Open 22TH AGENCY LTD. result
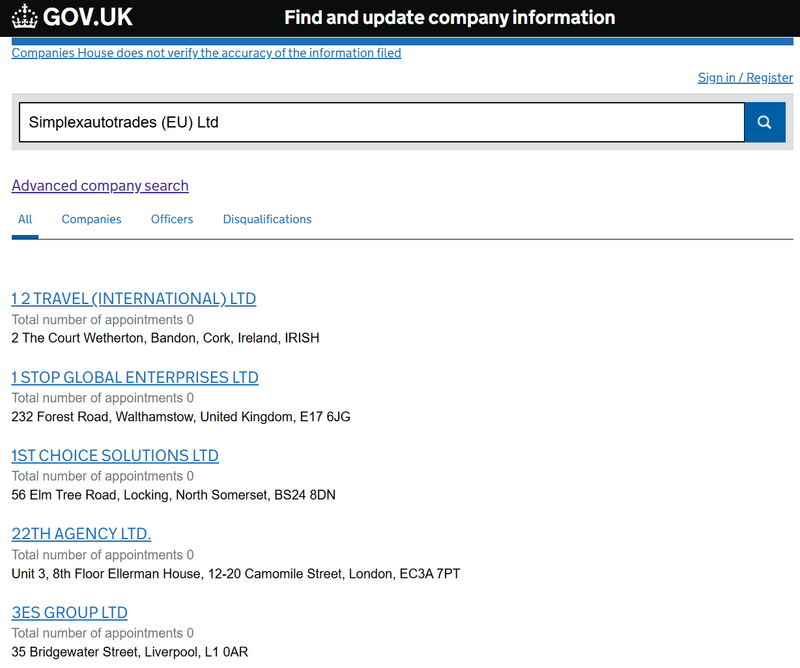This screenshot has height=668, width=800. pyautogui.click(x=81, y=534)
